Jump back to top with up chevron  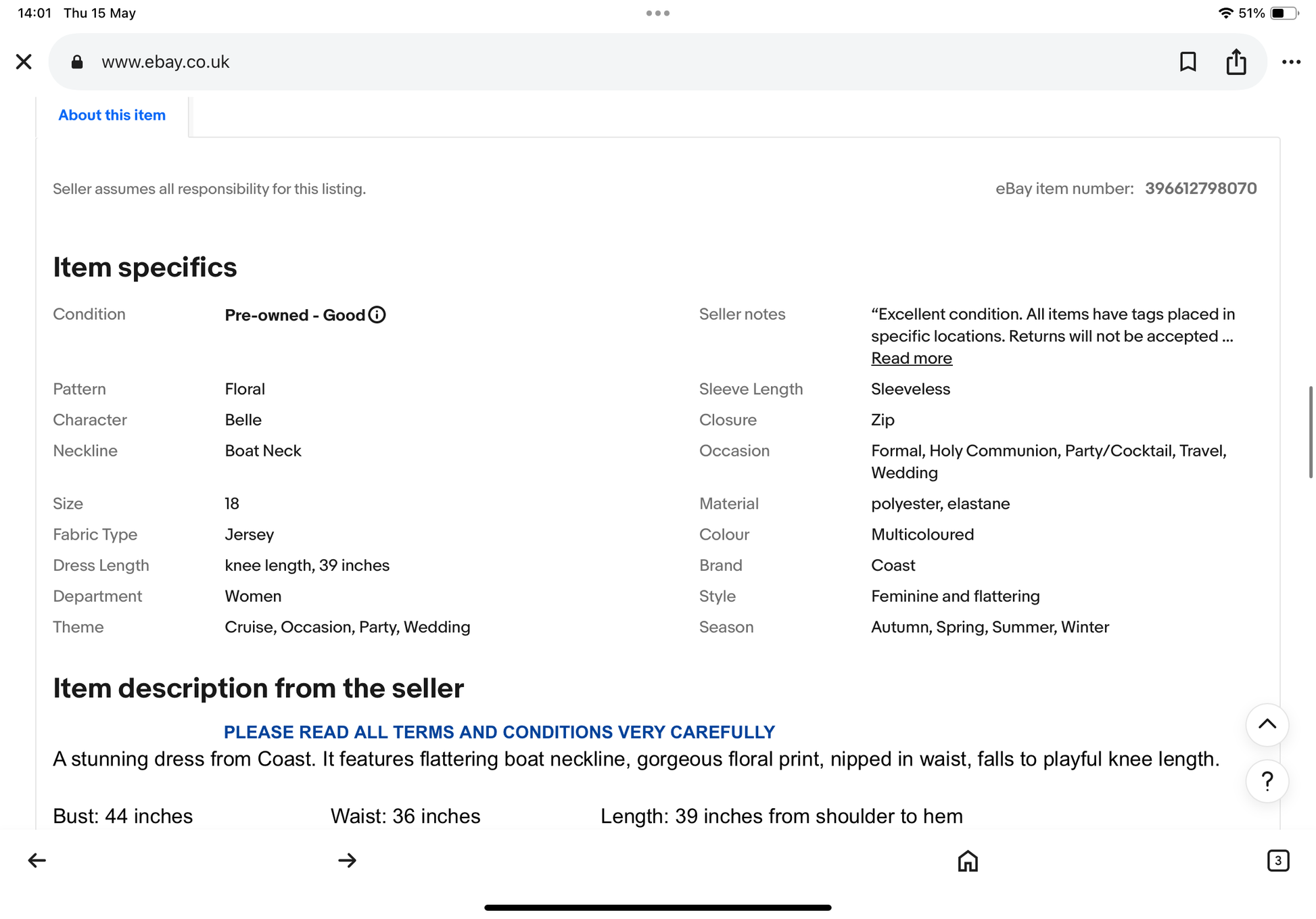(x=1267, y=724)
